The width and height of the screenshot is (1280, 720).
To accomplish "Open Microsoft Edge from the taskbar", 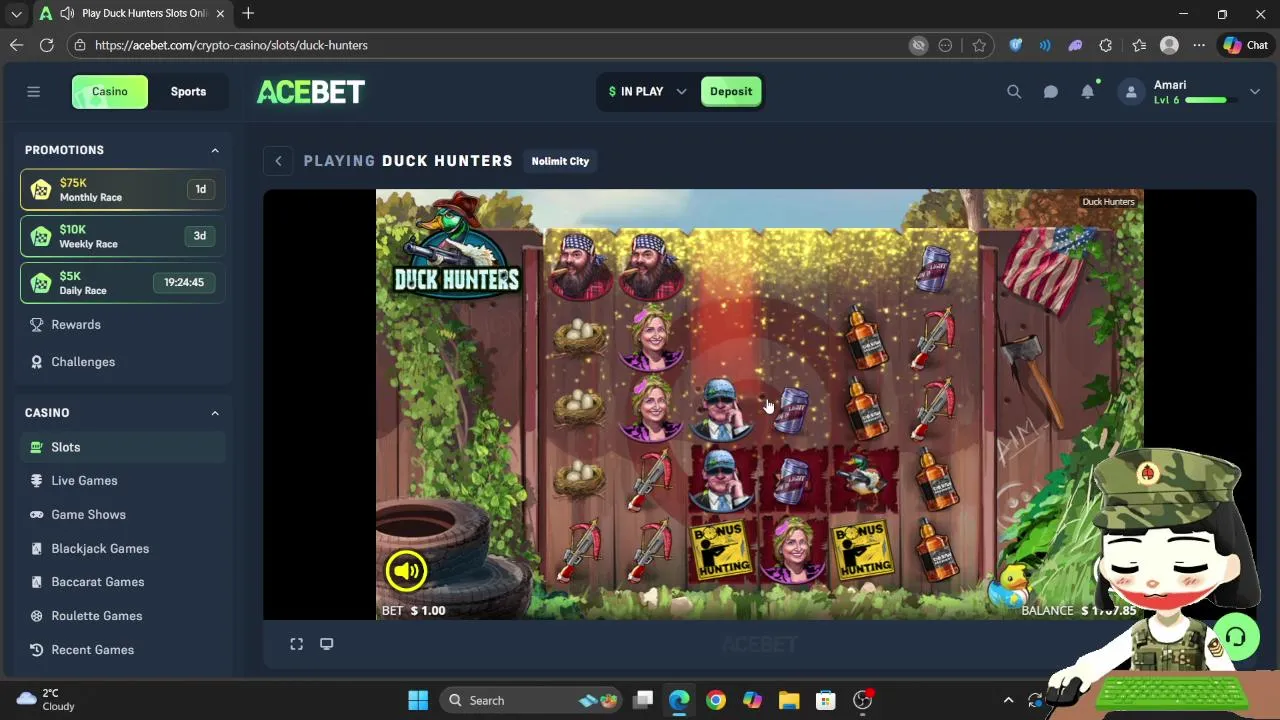I will (679, 701).
